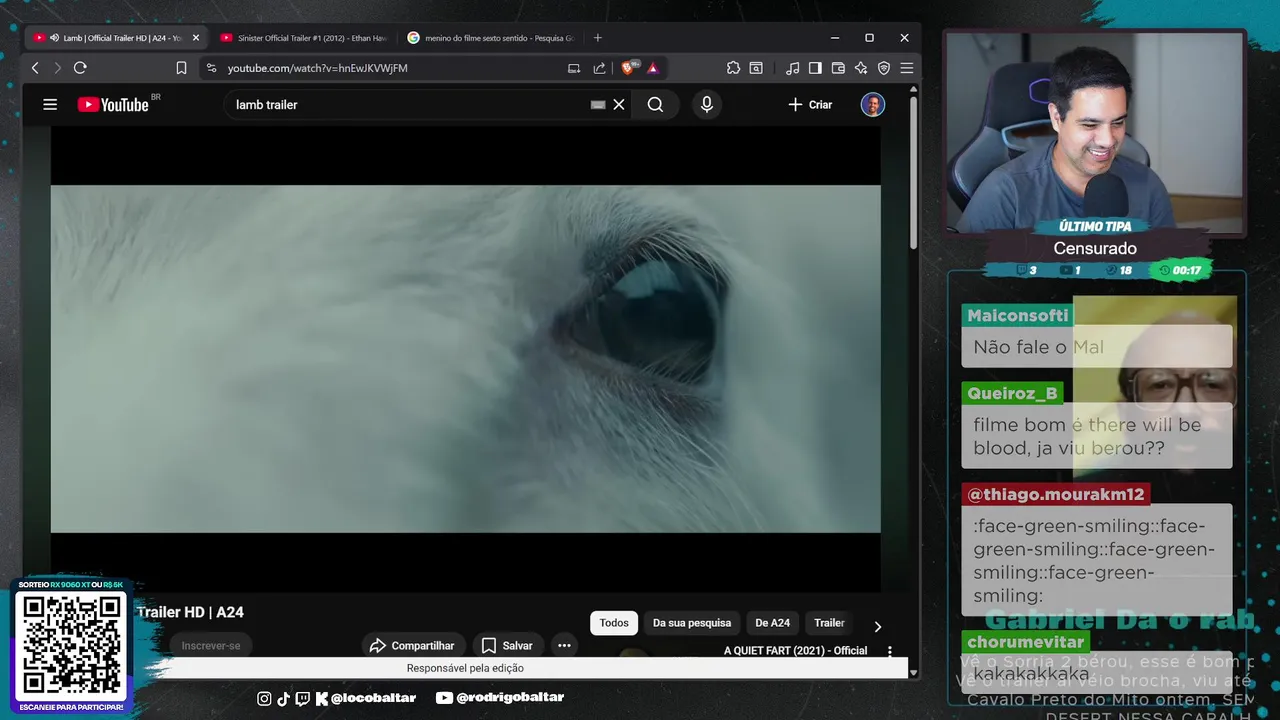Open options for 'A QUIET FART (2021)' video
1280x720 pixels.
[x=890, y=651]
